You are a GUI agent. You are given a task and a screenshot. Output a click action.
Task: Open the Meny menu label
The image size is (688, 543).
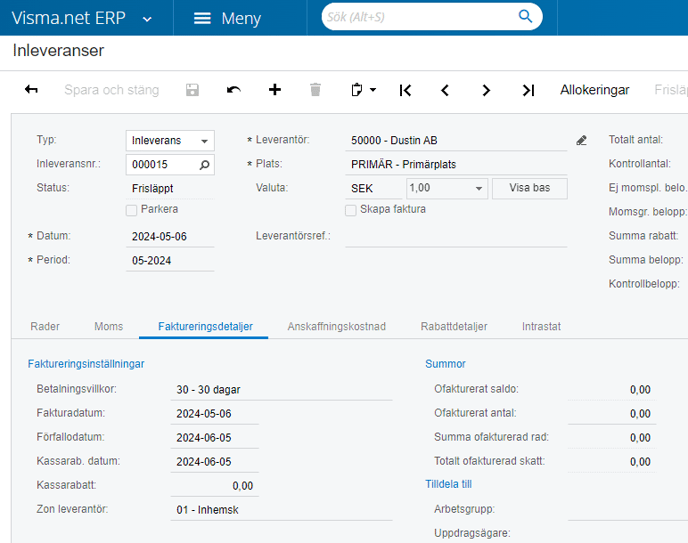pyautogui.click(x=241, y=18)
